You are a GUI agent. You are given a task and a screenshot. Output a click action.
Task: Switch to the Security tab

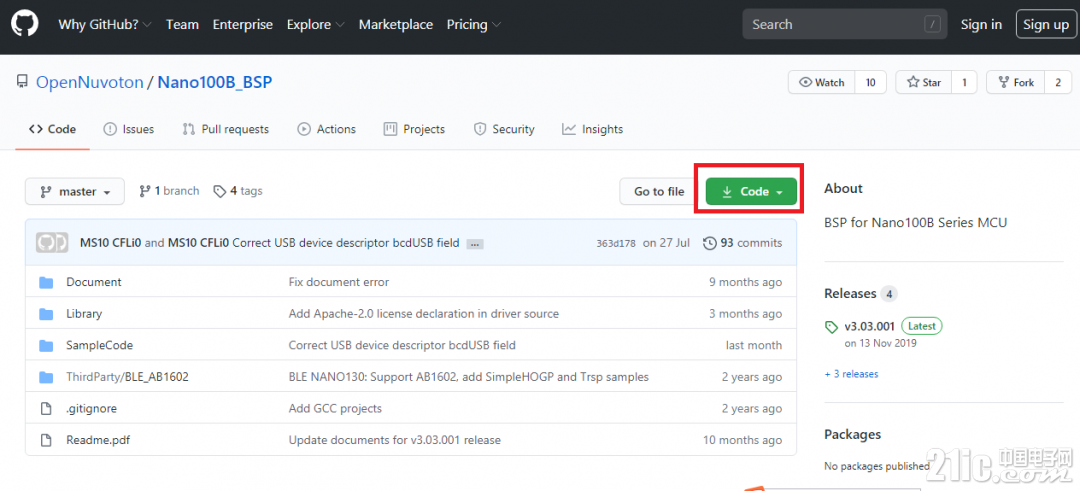tap(504, 129)
